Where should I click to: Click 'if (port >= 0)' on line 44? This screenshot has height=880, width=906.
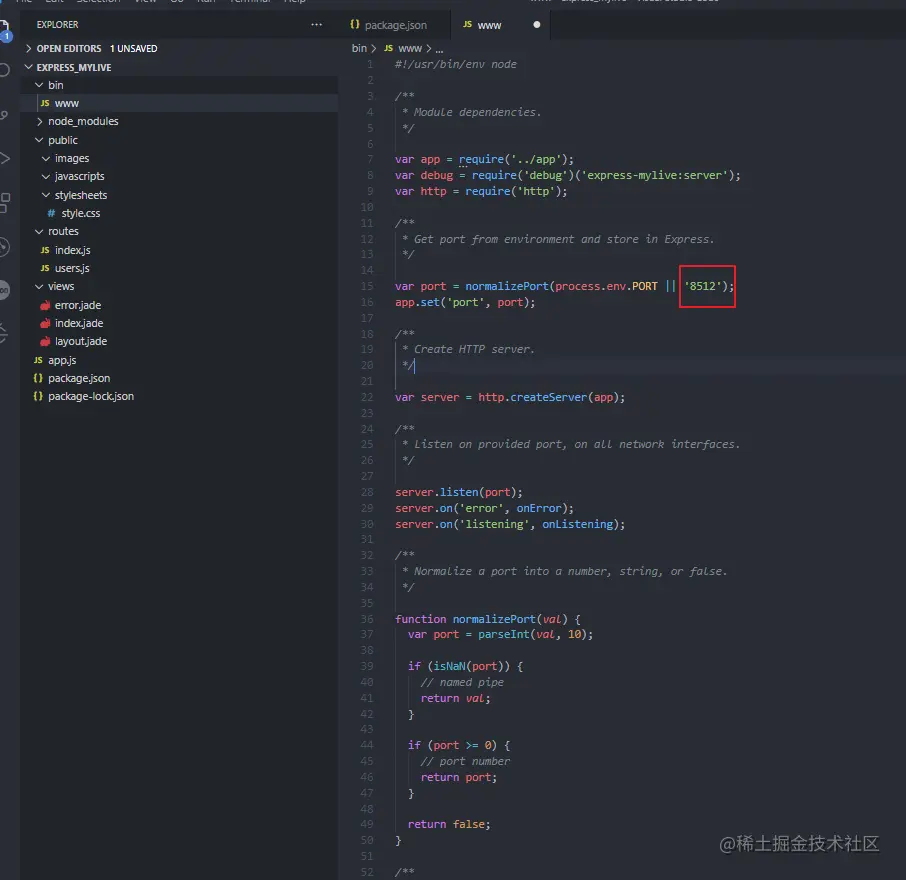point(452,745)
